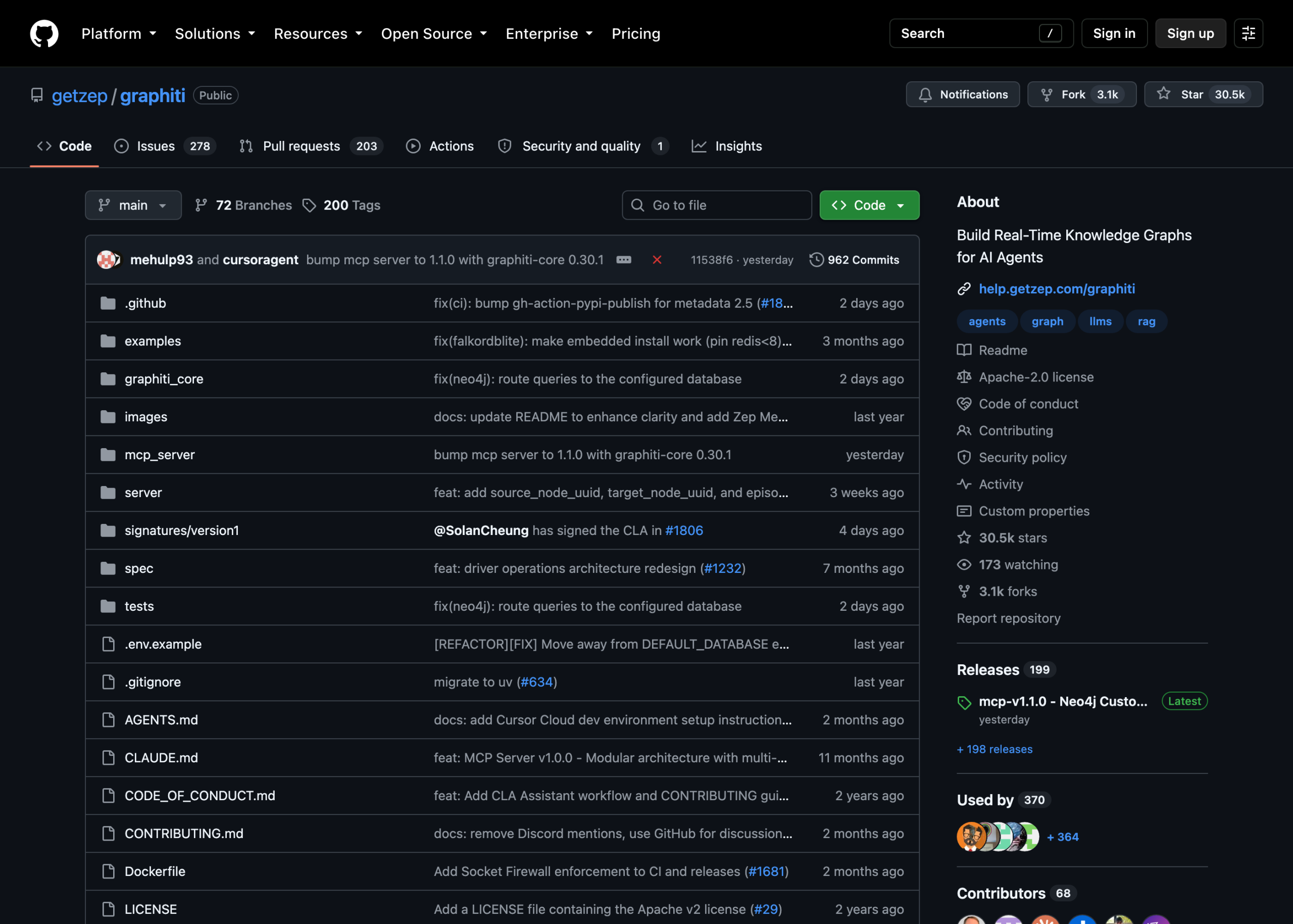Viewport: 1293px width, 924px height.
Task: Switch to the Insights tab
Action: pos(726,146)
